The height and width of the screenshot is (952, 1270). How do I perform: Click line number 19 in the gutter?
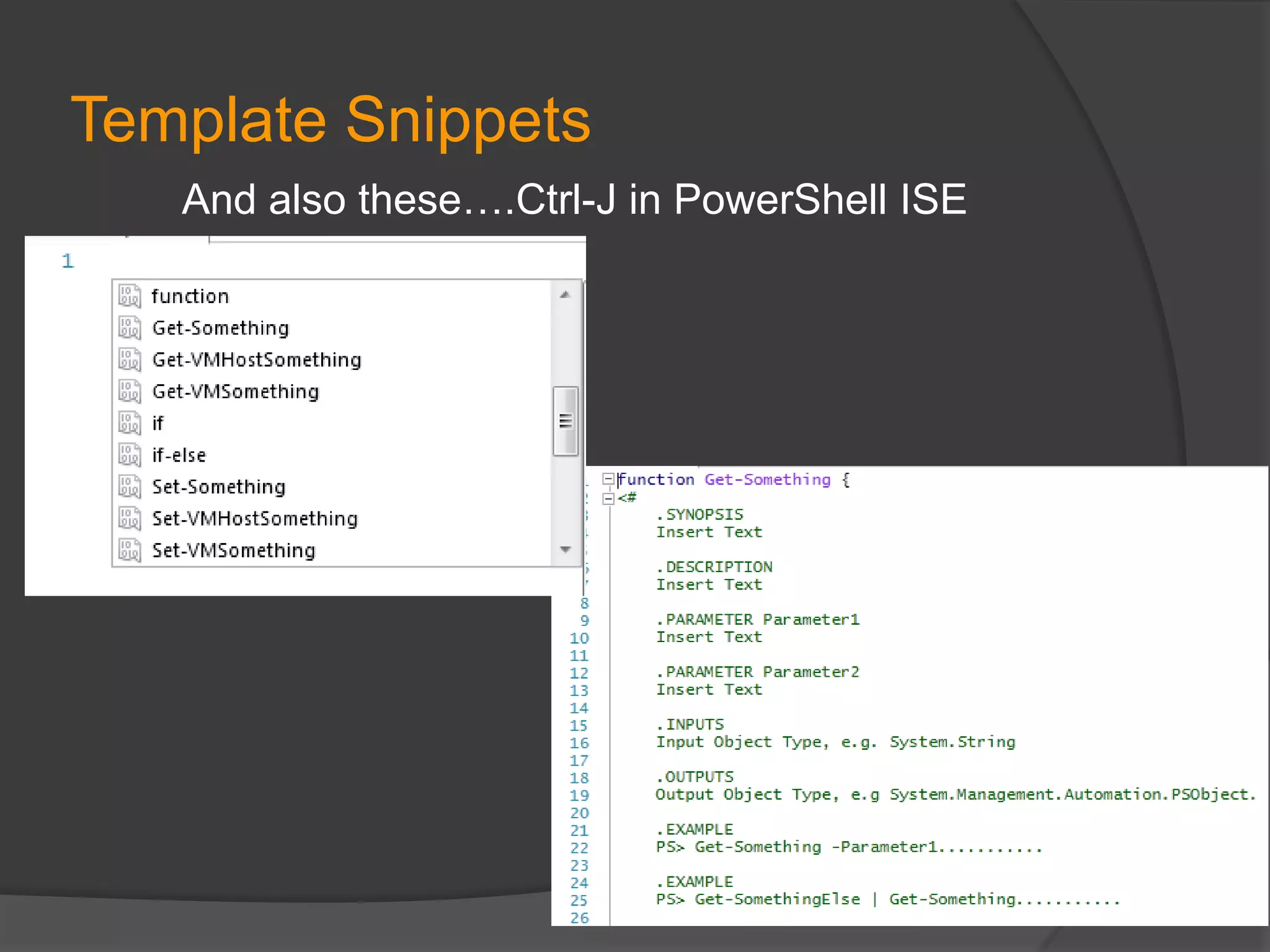[579, 795]
